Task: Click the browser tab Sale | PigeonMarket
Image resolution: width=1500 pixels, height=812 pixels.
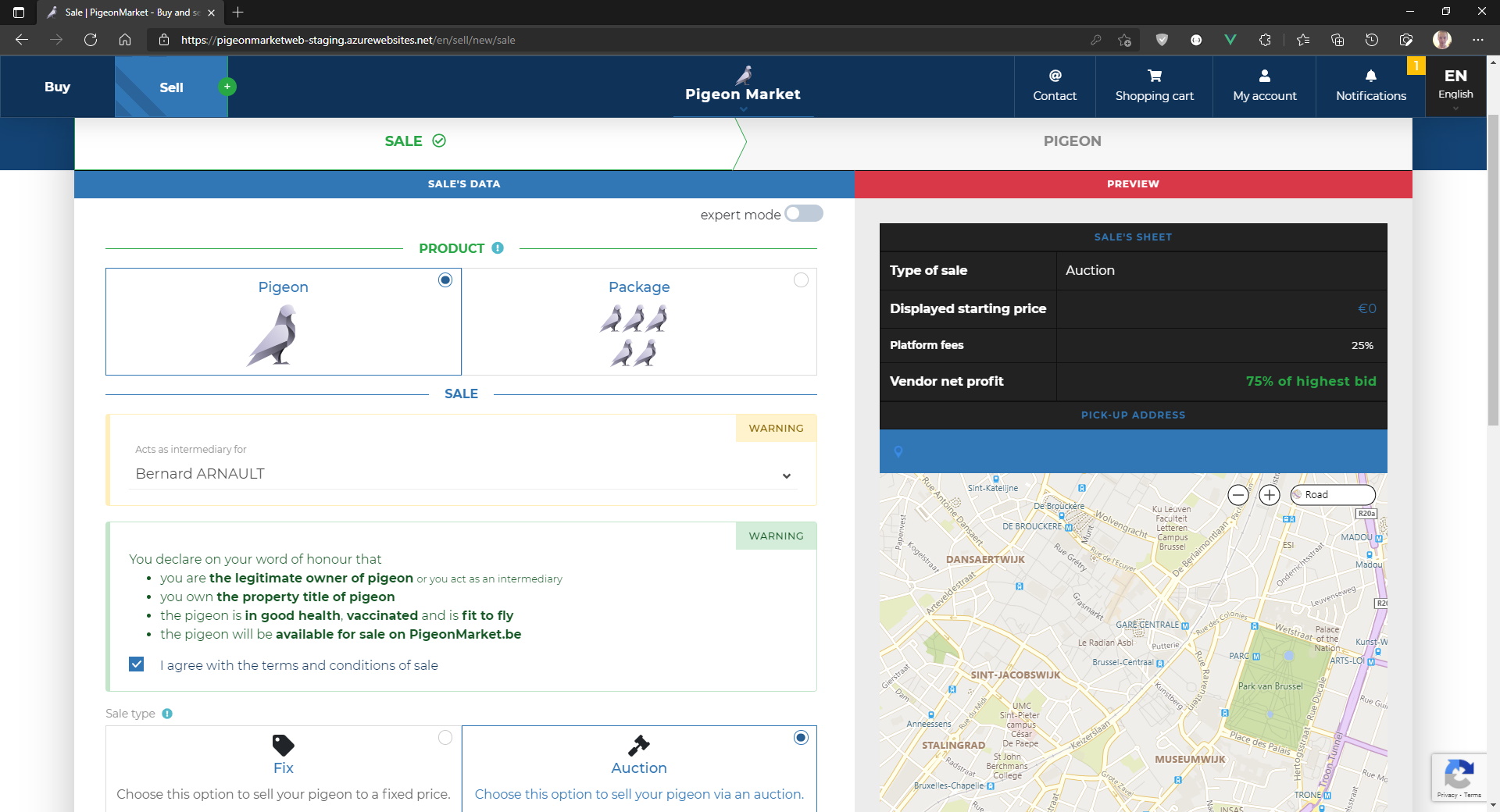Action: point(130,12)
